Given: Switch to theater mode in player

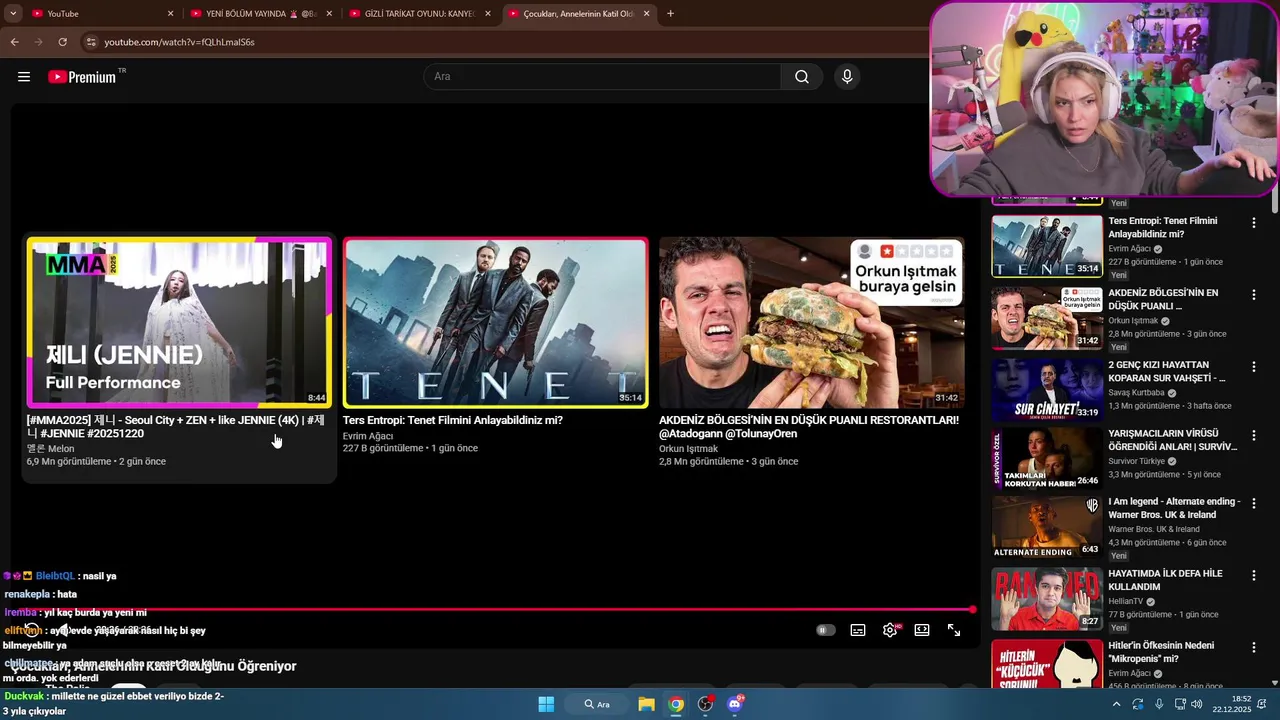Looking at the screenshot, I should [922, 630].
